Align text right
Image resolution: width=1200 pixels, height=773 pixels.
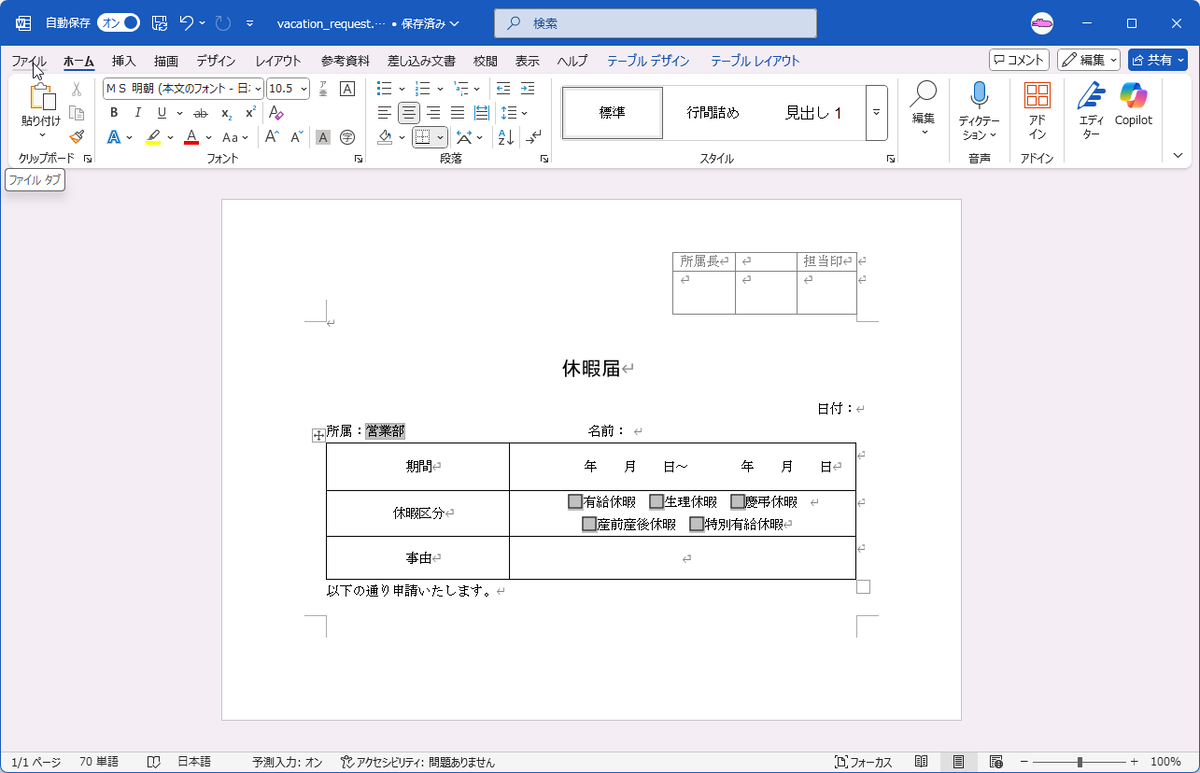pyautogui.click(x=433, y=112)
